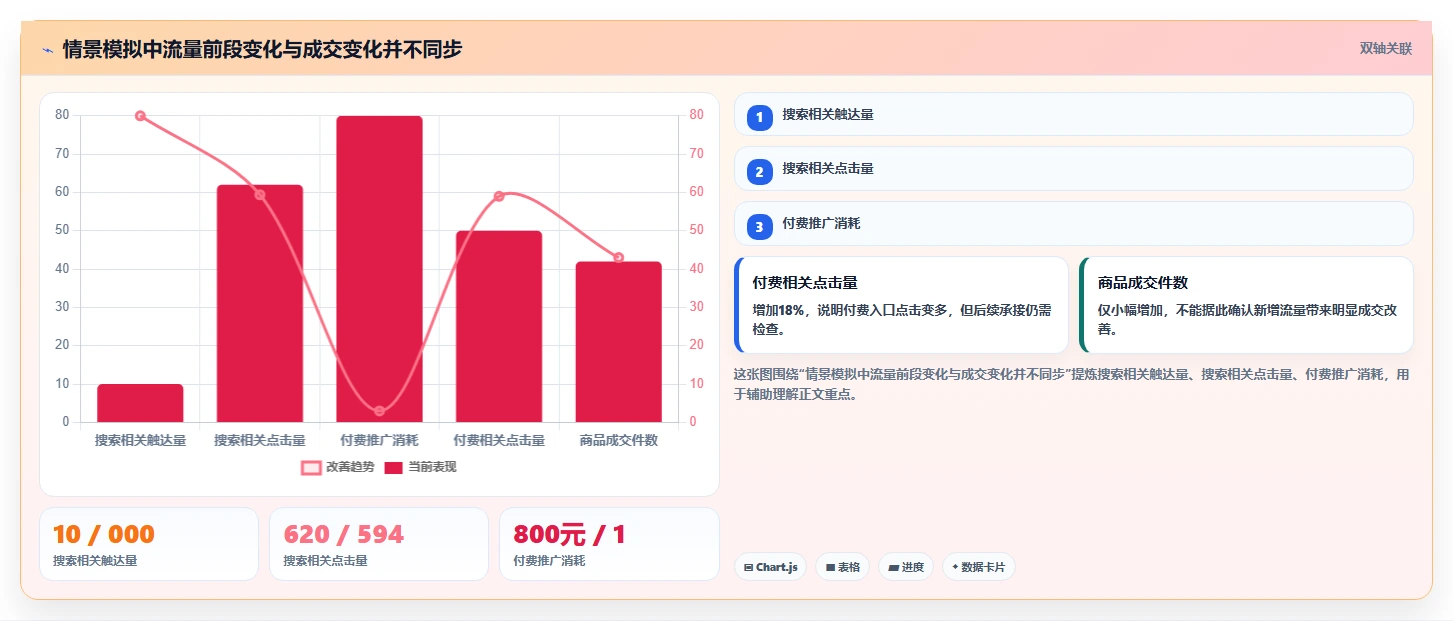Click the number 1 badge icon
1453x621 pixels.
tap(759, 117)
